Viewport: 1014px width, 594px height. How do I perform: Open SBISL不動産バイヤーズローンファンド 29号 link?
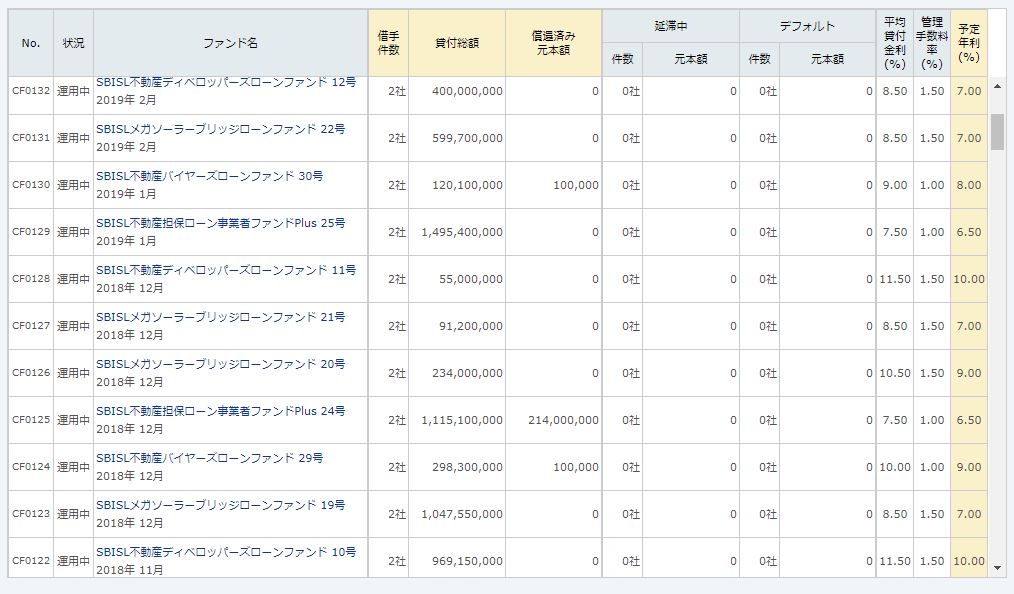[210, 458]
